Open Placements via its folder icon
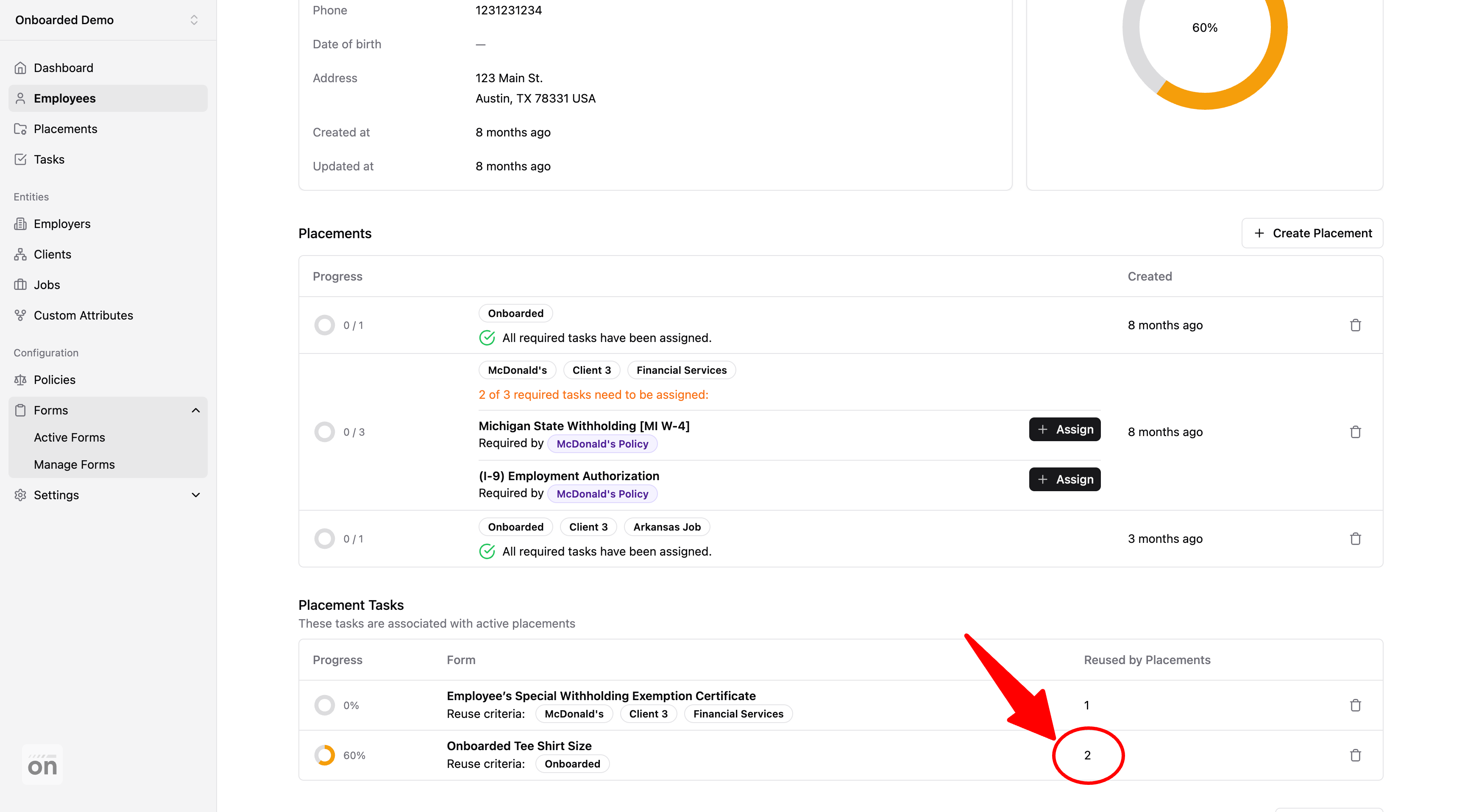 [20, 129]
